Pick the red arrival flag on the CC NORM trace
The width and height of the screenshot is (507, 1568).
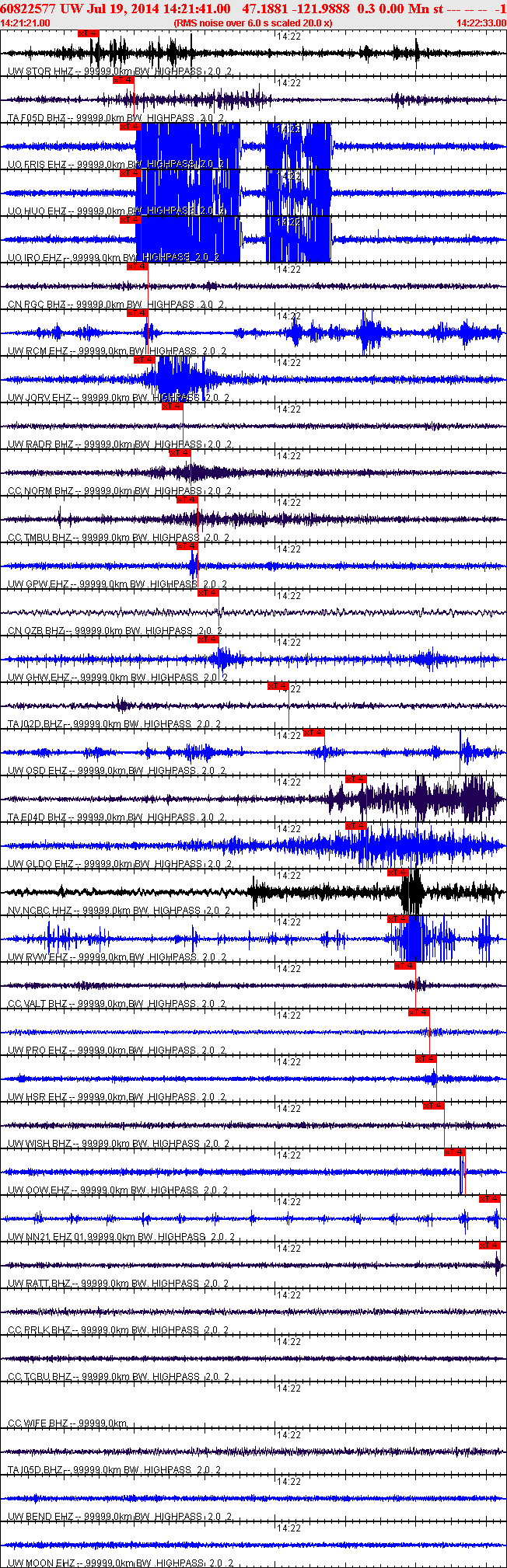[x=180, y=453]
